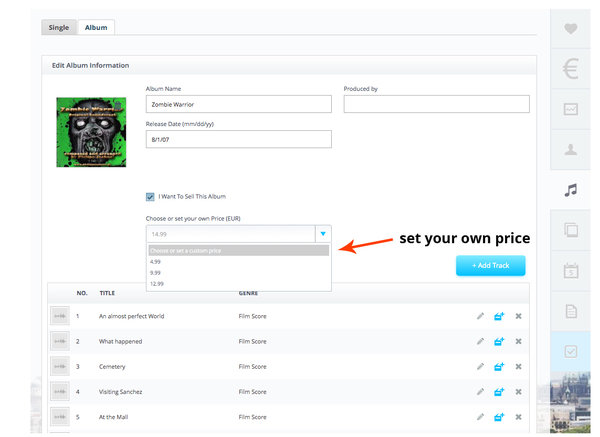Click the GENRE column header
The width and height of the screenshot is (600, 437).
tap(248, 293)
